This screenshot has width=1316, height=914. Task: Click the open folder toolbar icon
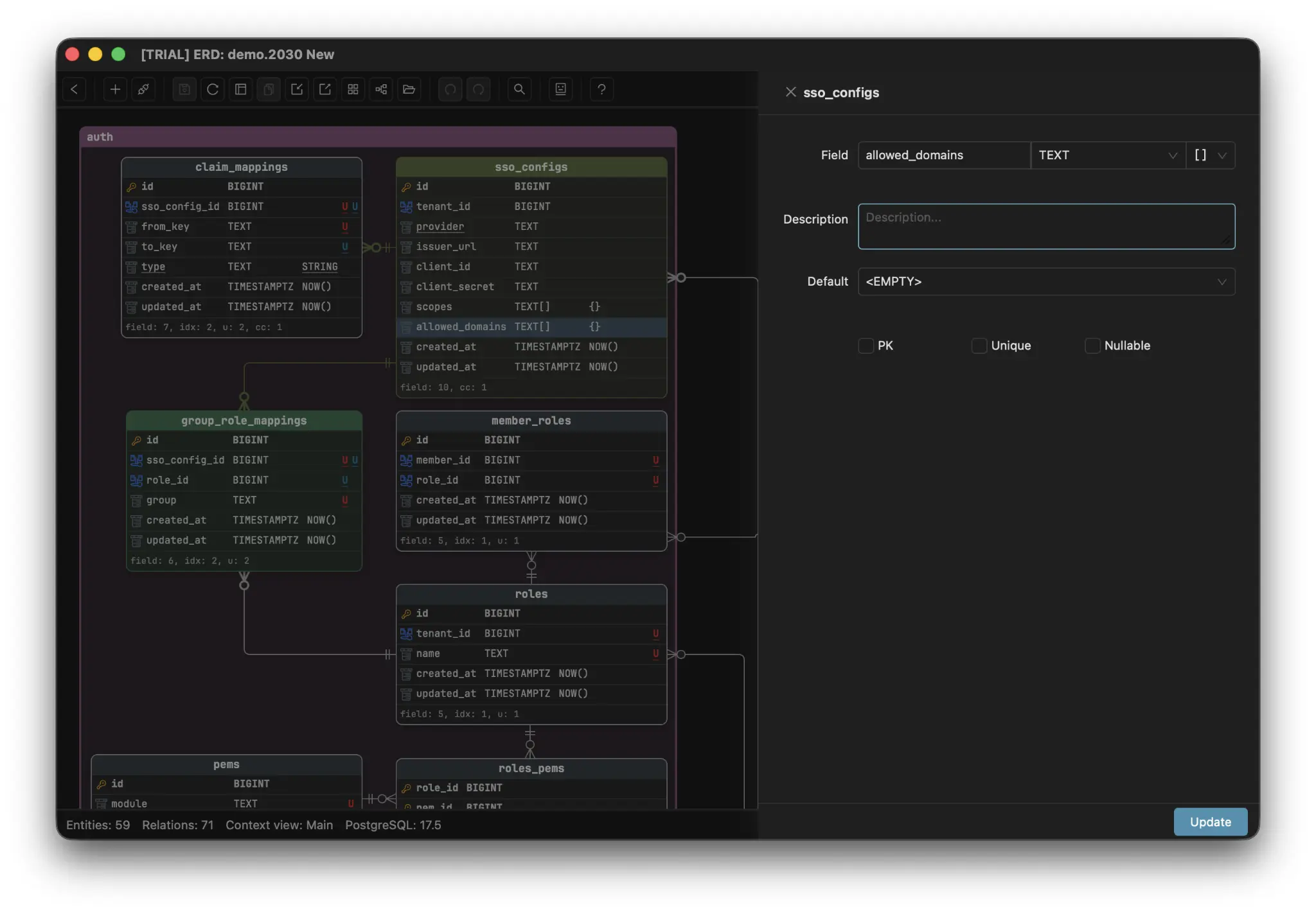(409, 89)
